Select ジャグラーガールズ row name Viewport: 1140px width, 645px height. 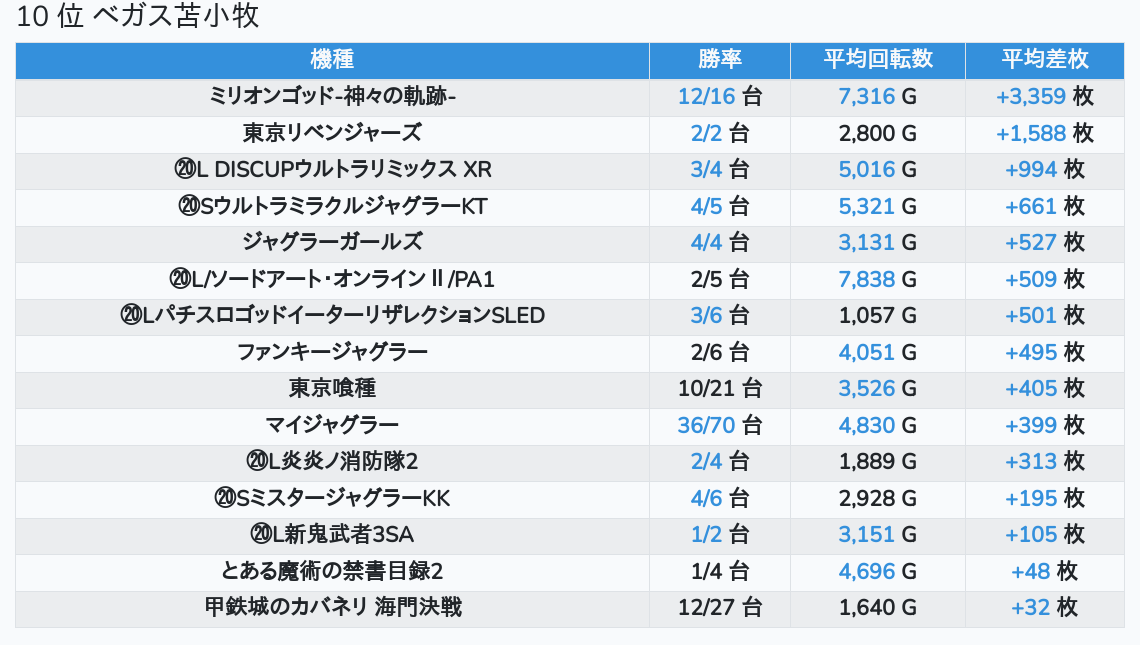[x=332, y=242]
